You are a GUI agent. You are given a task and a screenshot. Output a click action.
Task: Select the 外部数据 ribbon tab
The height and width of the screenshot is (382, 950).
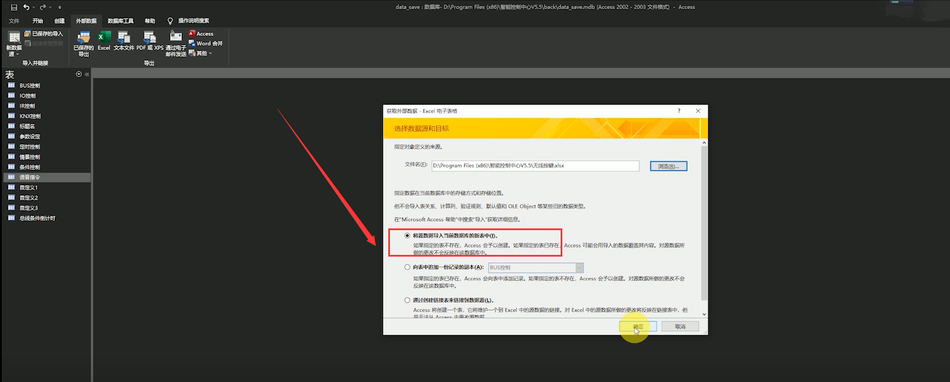pos(85,21)
